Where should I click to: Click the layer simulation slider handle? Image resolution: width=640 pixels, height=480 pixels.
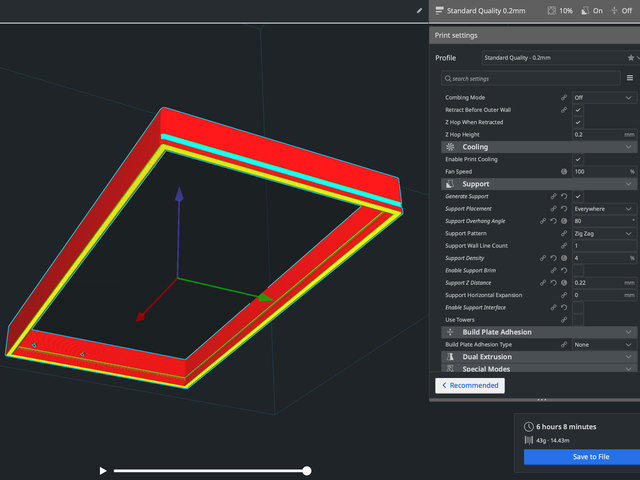point(307,470)
